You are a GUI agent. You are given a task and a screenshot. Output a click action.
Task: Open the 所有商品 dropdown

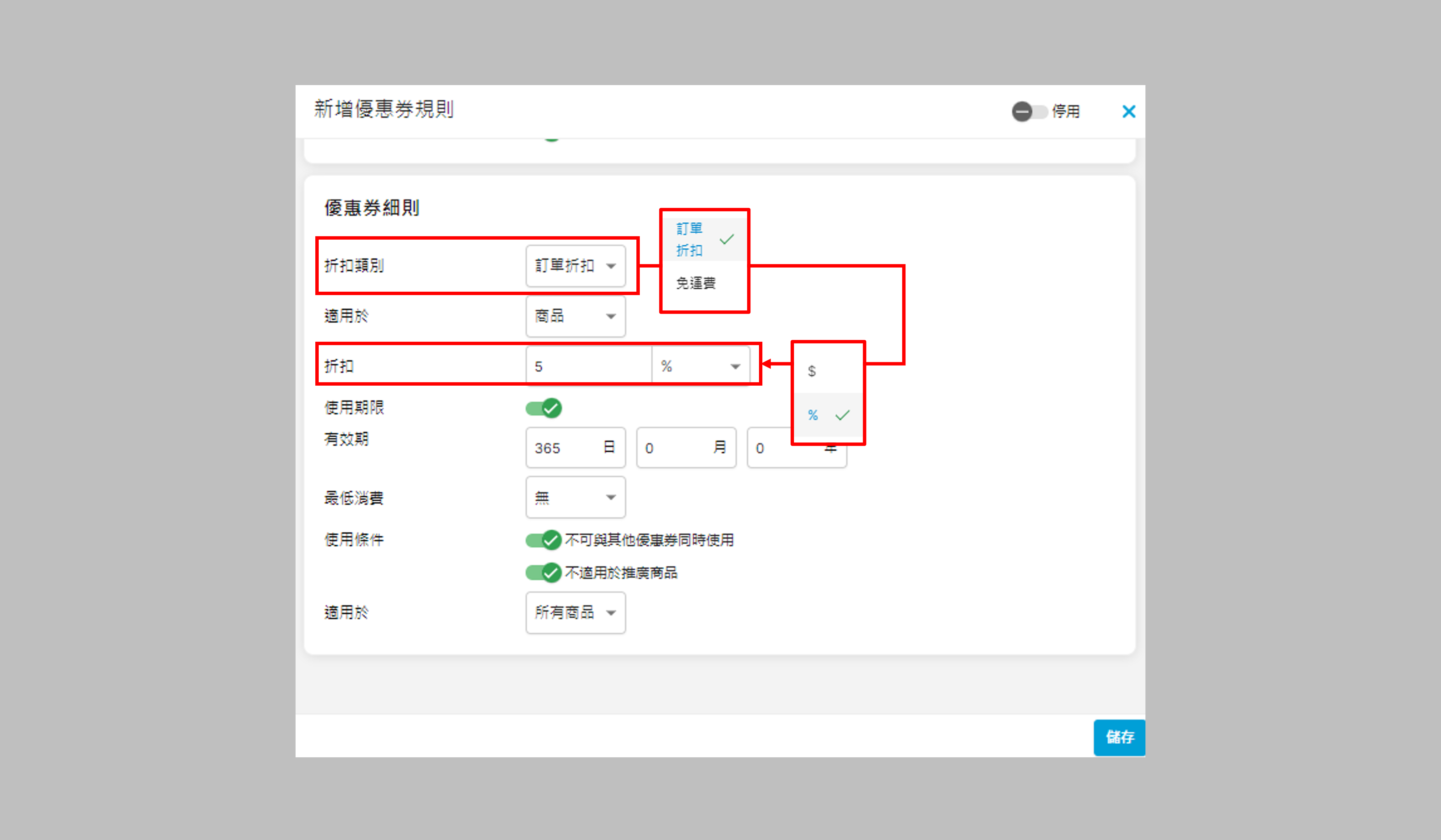(x=575, y=613)
